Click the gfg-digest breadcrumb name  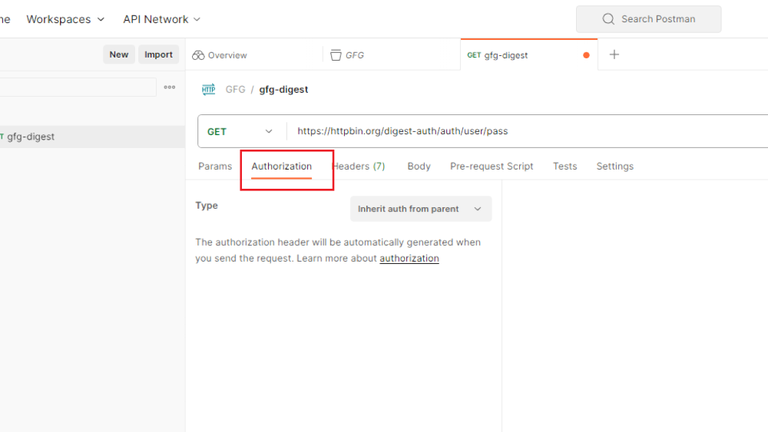[284, 90]
